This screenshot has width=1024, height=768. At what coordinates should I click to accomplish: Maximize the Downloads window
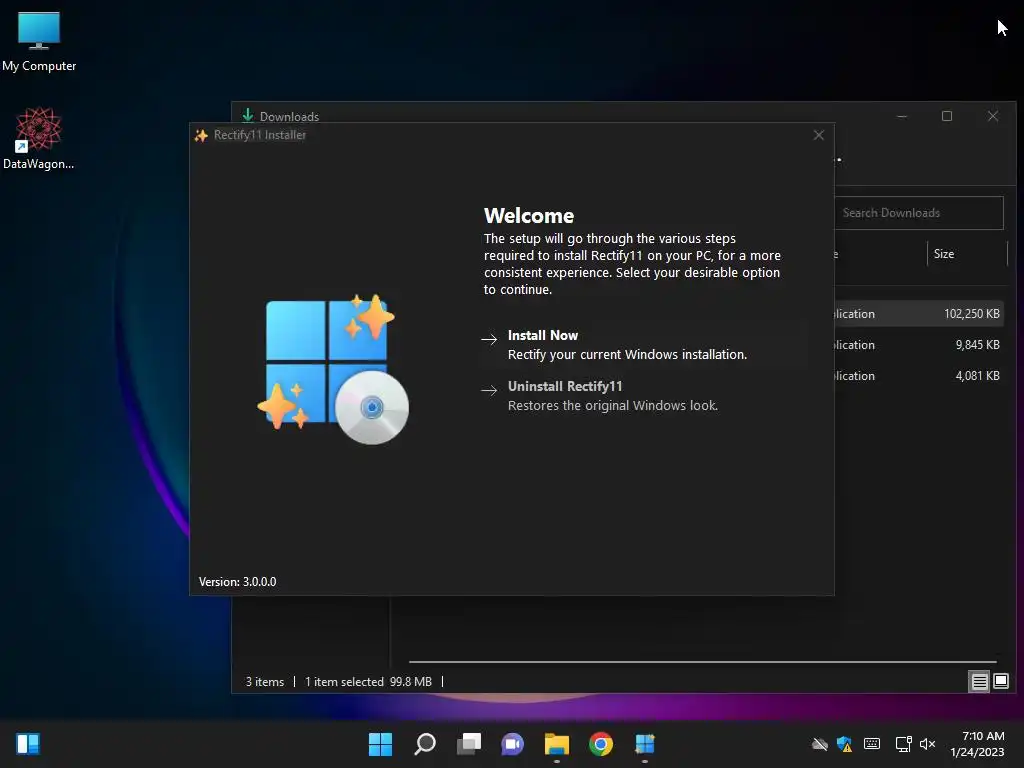[x=947, y=116]
